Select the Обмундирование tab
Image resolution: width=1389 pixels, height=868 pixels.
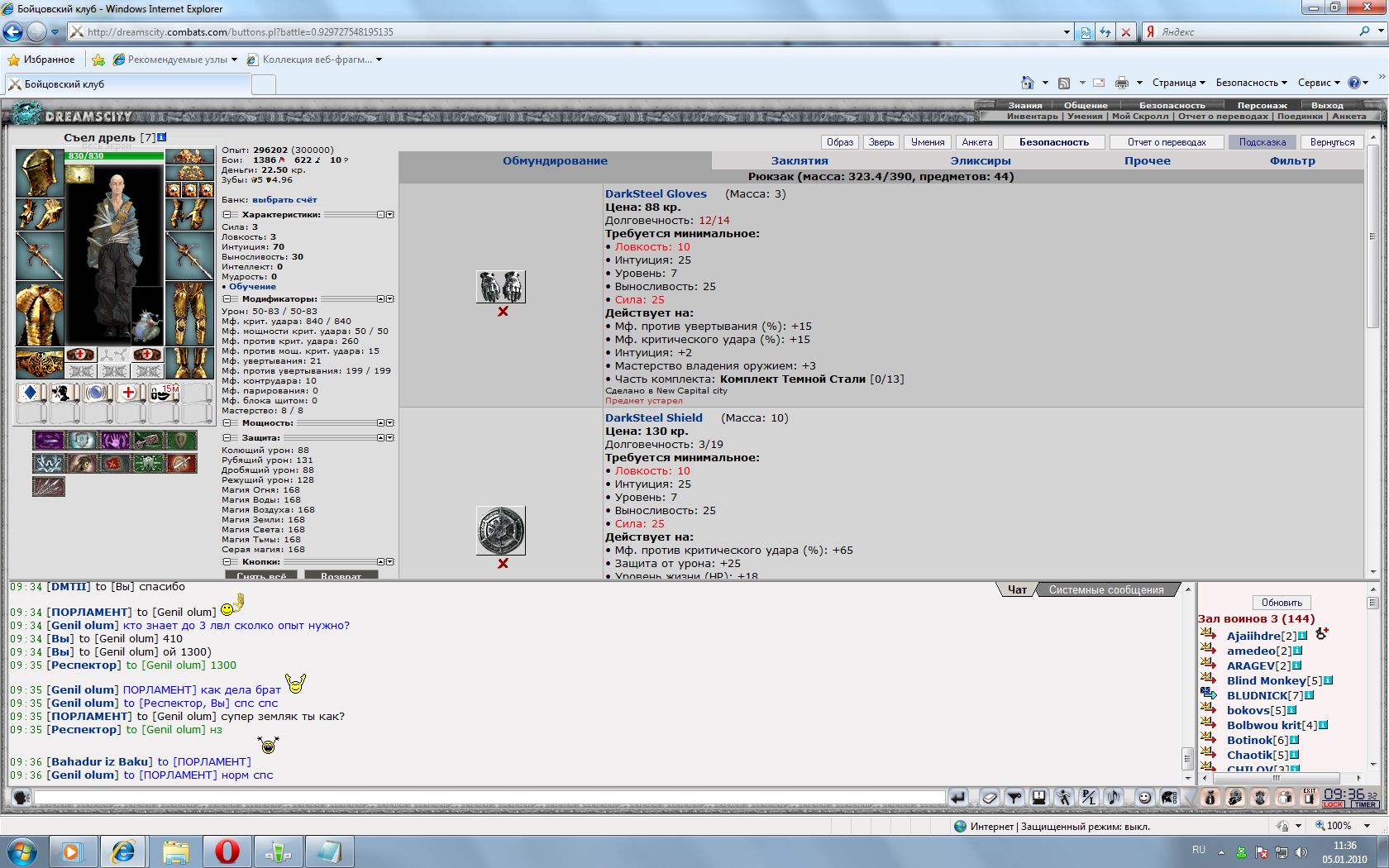click(555, 160)
